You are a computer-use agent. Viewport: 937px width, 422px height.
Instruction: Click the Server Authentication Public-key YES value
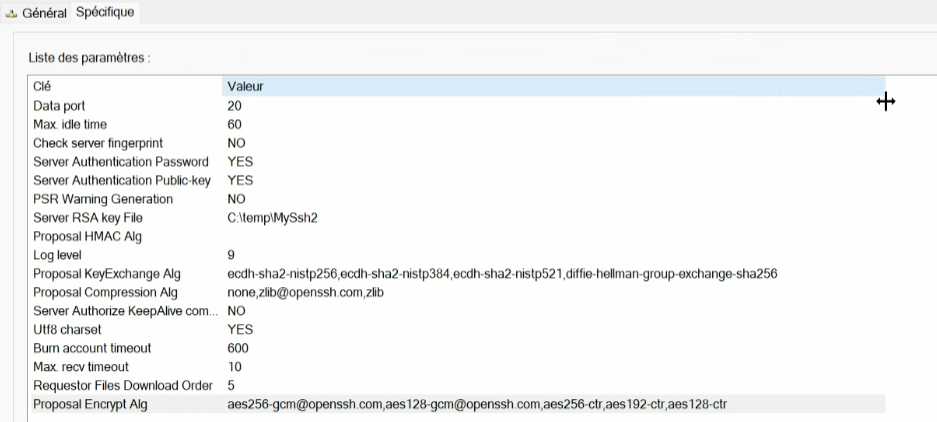pos(240,180)
